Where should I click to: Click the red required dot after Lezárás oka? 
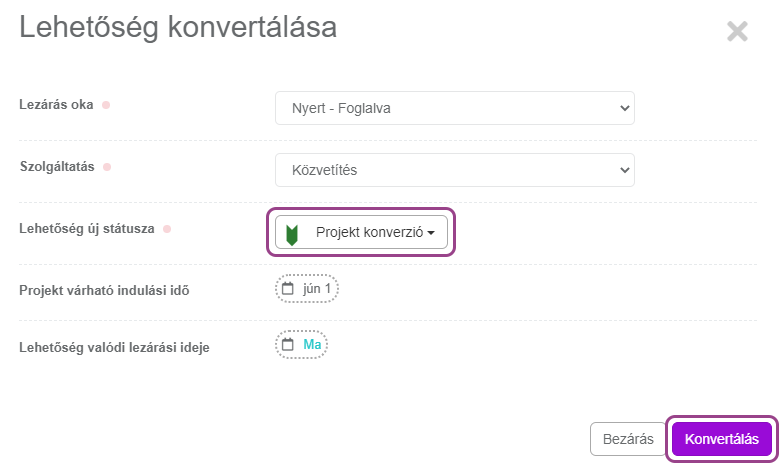pyautogui.click(x=106, y=105)
